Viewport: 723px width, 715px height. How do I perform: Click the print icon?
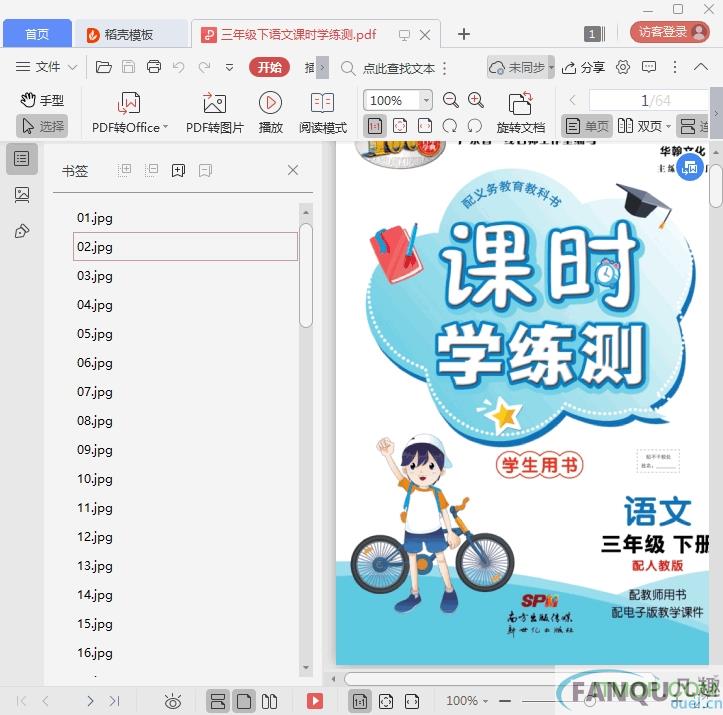coord(154,67)
